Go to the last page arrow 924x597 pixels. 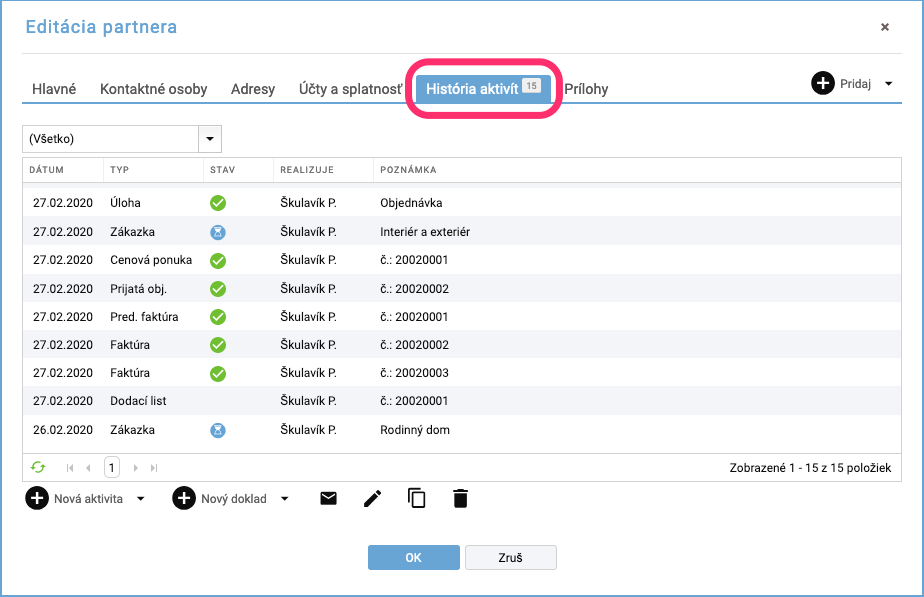pyautogui.click(x=154, y=468)
